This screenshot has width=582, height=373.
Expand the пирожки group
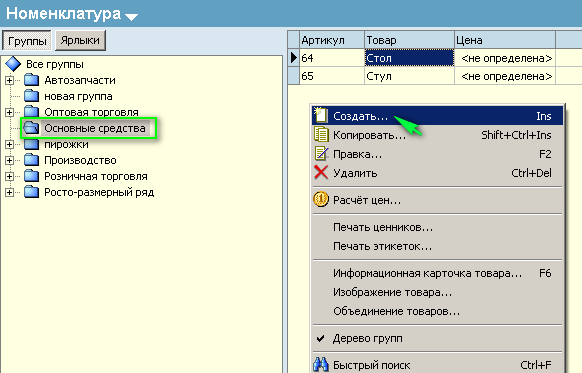[x=9, y=144]
